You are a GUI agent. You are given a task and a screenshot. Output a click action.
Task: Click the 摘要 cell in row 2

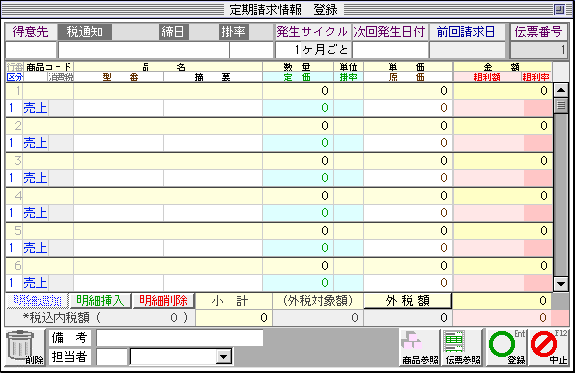pos(213,143)
